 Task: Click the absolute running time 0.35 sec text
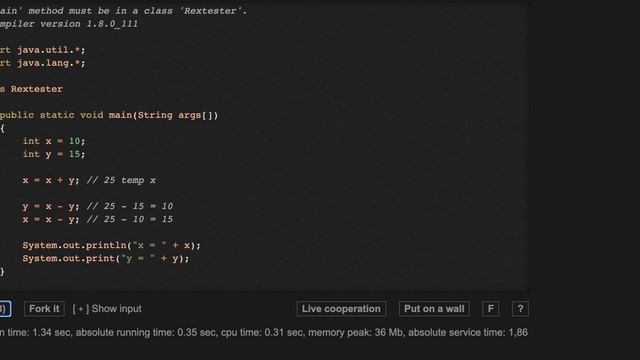coord(146,332)
